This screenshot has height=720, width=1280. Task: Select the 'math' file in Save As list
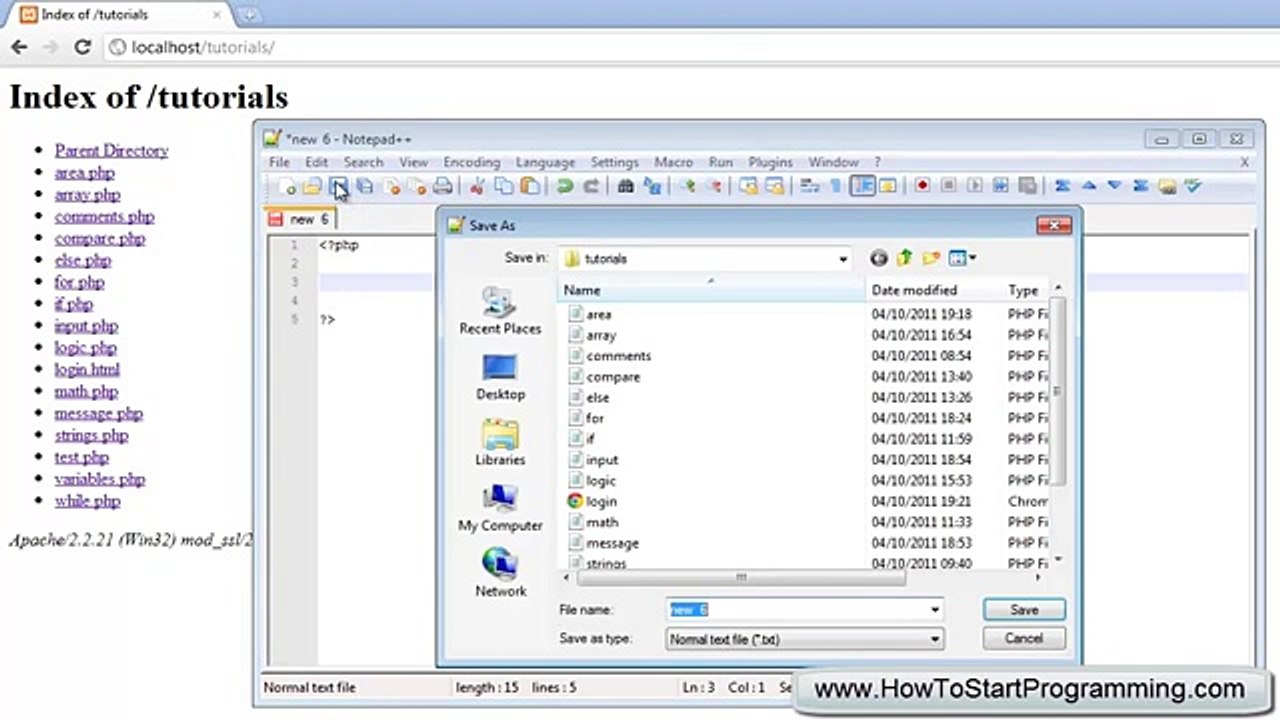coord(602,522)
